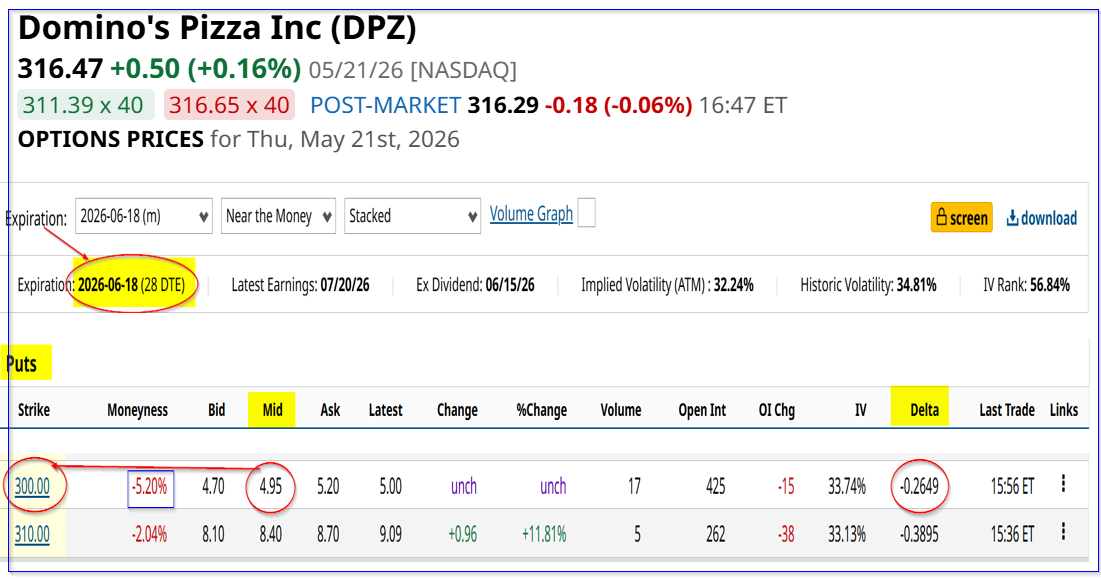
Task: Click the -0.2649 delta value
Action: click(919, 486)
